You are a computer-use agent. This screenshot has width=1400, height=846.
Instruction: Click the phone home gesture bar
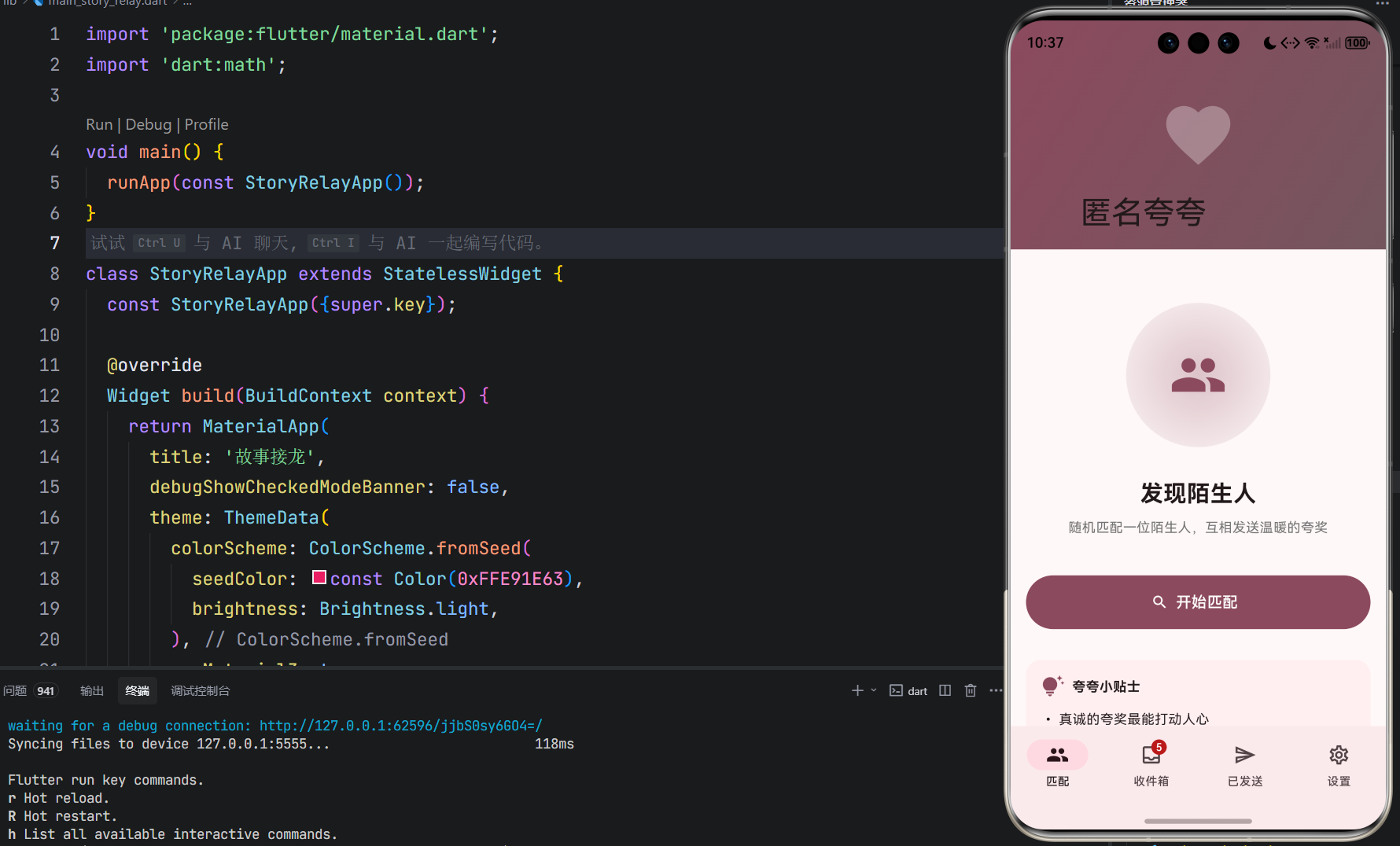[x=1198, y=821]
